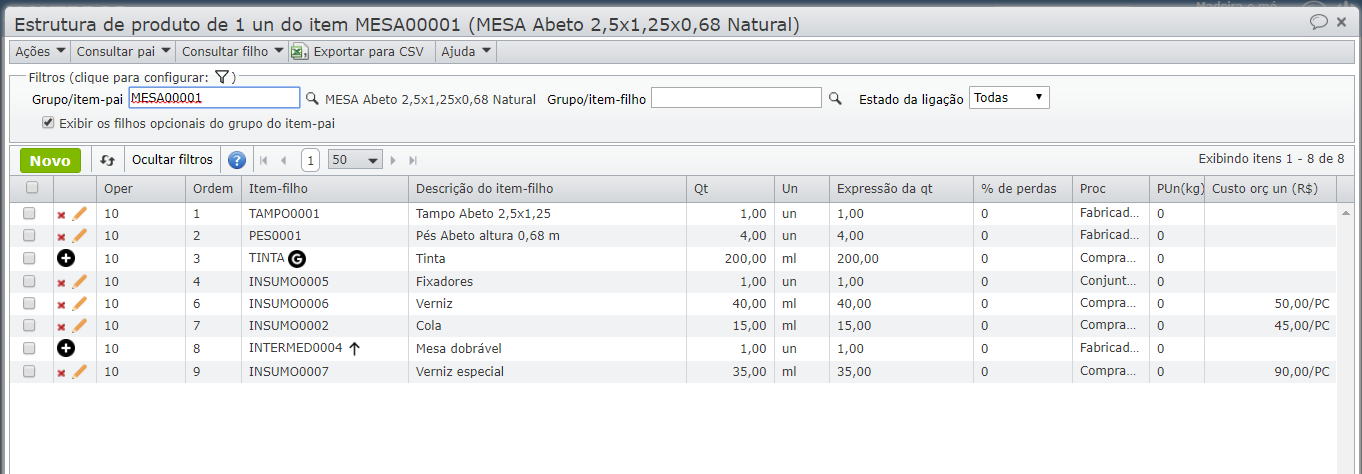Click the up arrow next to INTERMED0004
Image resolution: width=1362 pixels, height=474 pixels.
click(x=354, y=348)
